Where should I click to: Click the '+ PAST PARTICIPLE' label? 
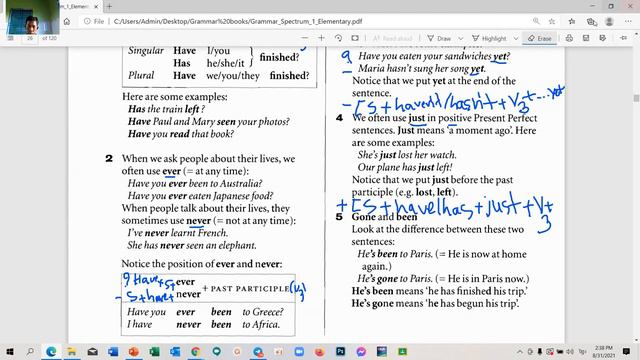coord(246,289)
